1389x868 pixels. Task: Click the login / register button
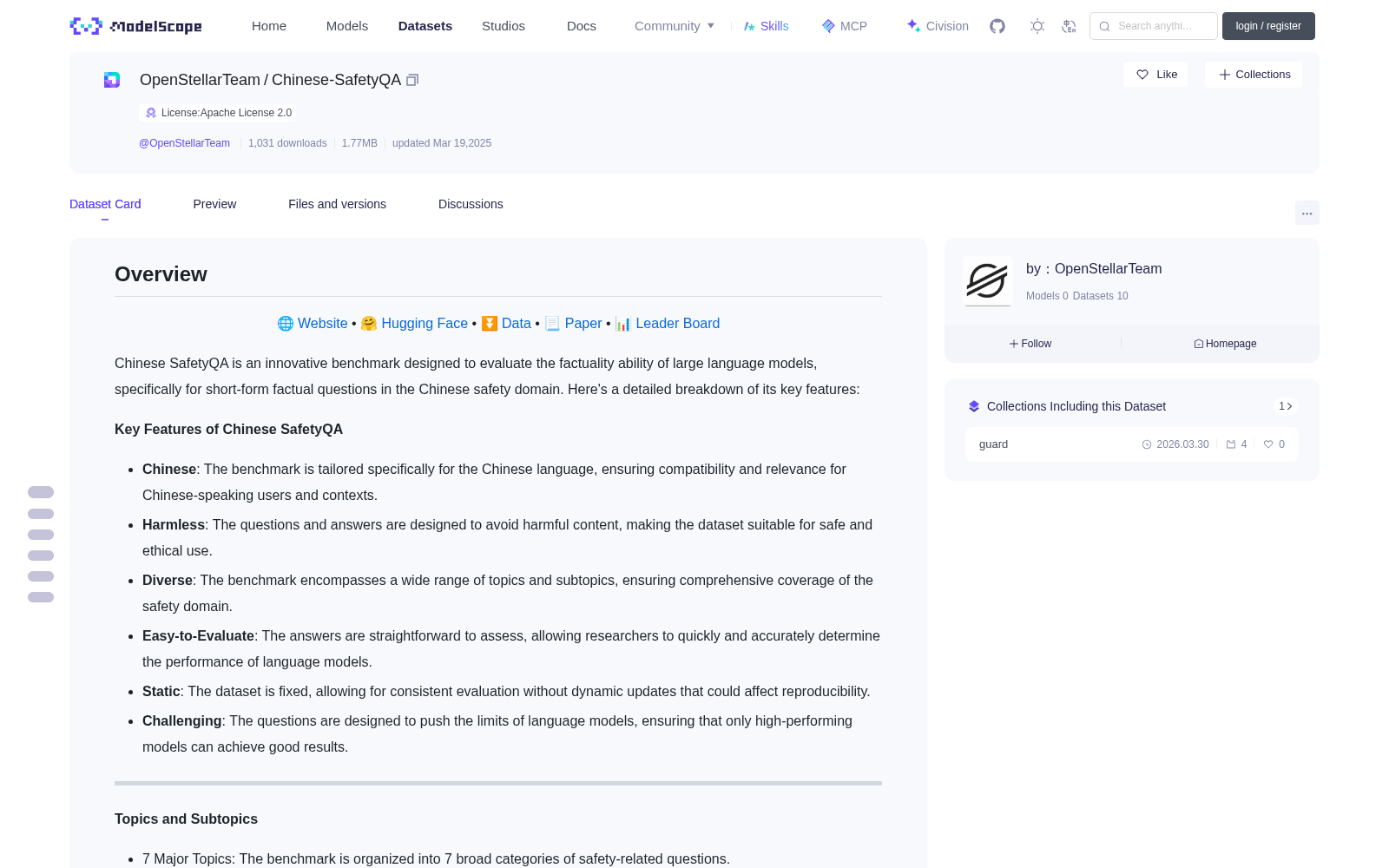pos(1268,26)
